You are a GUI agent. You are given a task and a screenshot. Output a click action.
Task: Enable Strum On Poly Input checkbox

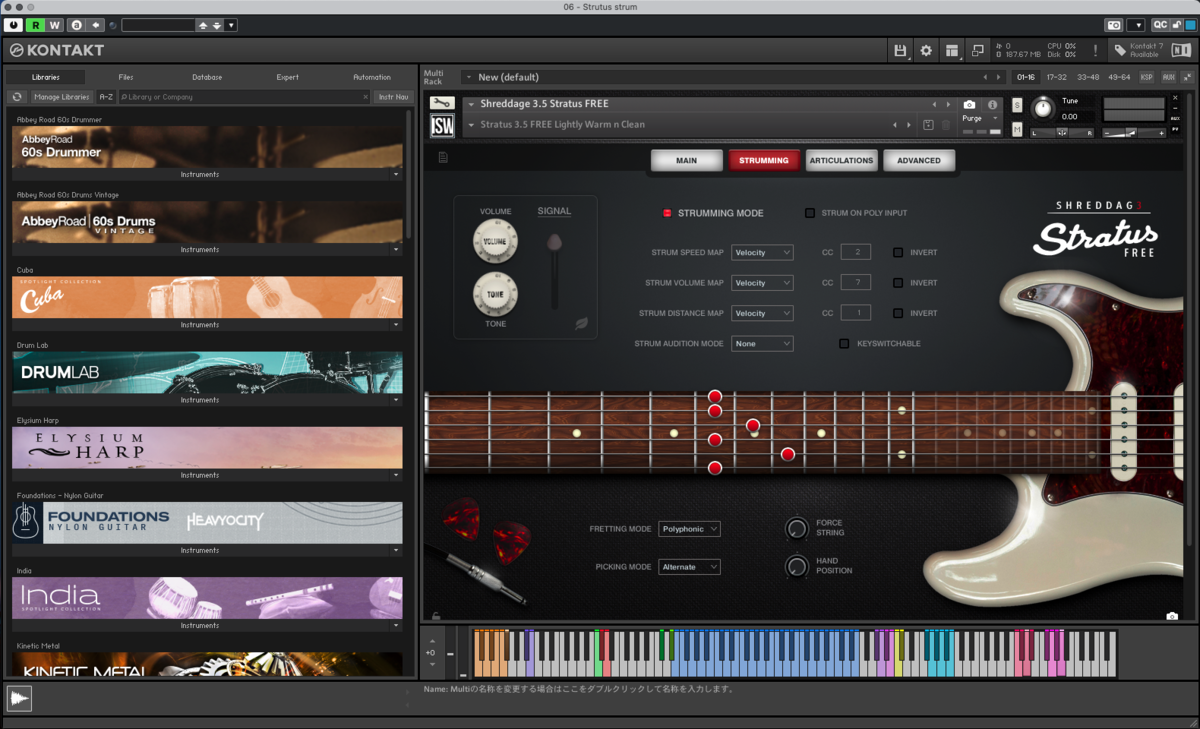pyautogui.click(x=810, y=213)
